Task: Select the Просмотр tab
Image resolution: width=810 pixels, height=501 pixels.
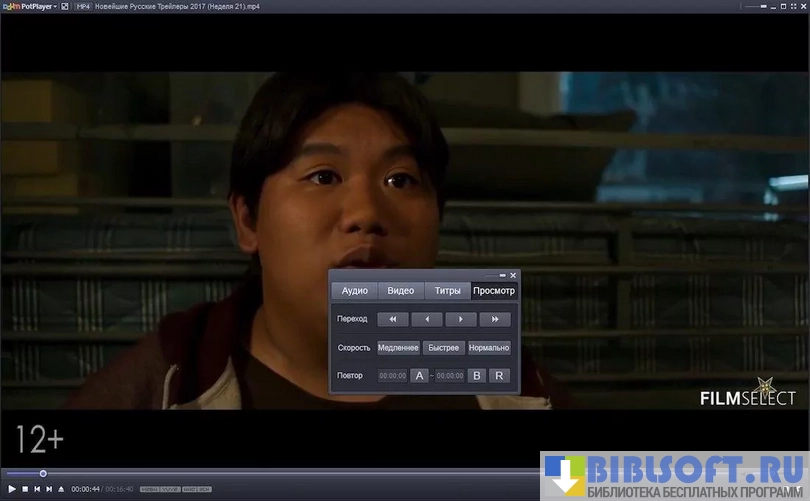Action: click(x=494, y=291)
